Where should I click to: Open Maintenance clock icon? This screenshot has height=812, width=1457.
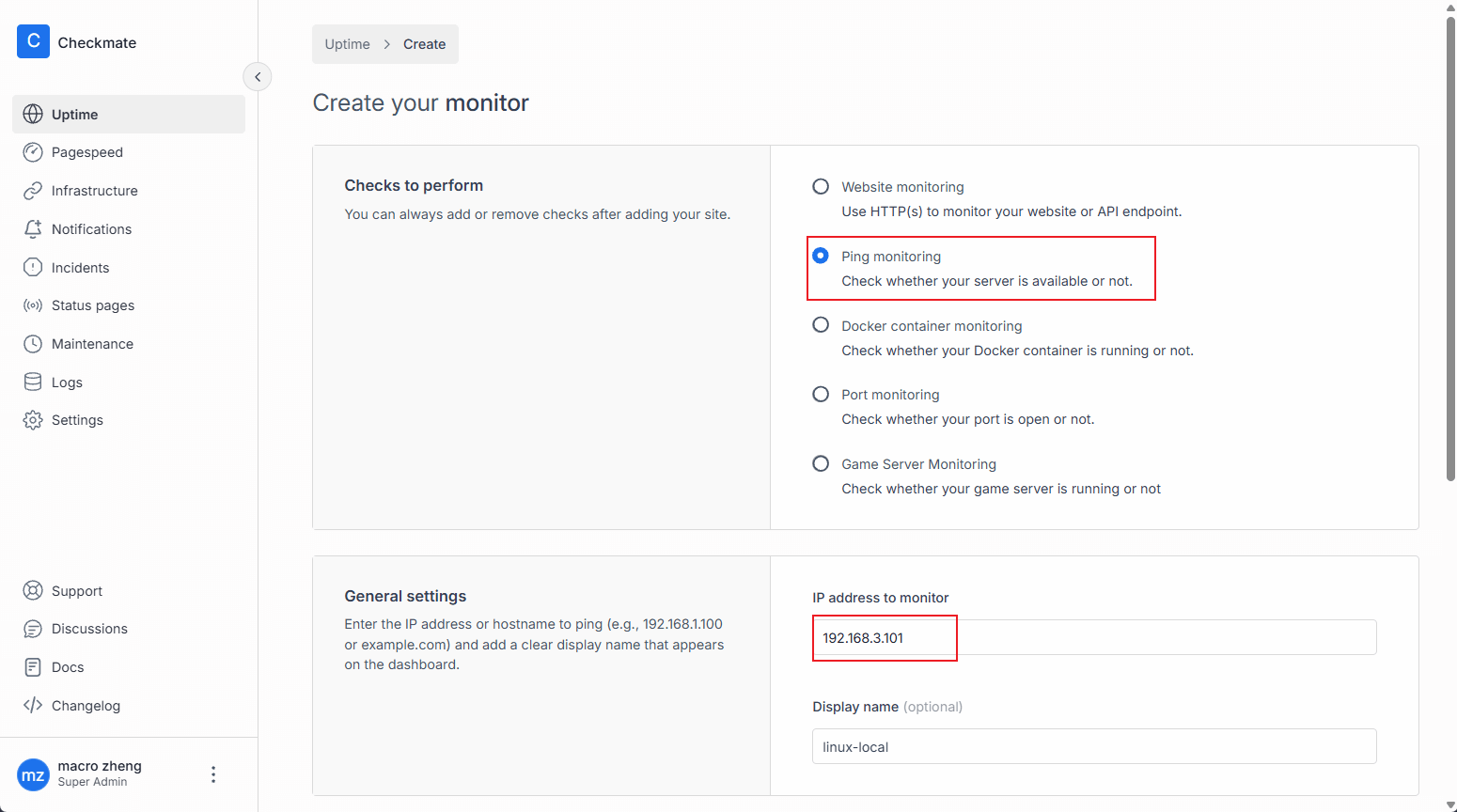[33, 344]
